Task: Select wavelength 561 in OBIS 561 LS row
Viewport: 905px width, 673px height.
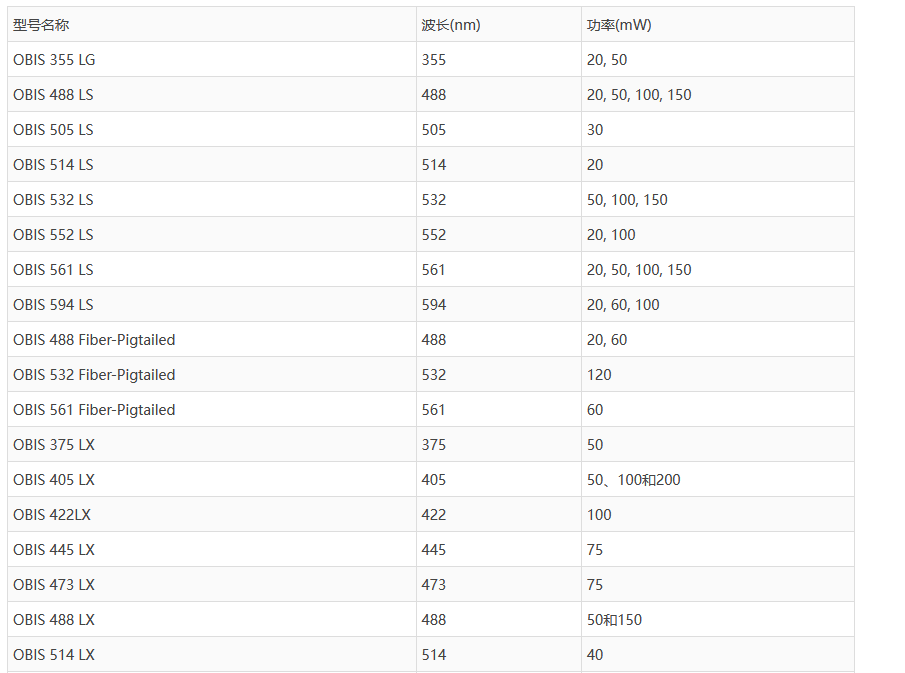Action: [434, 270]
